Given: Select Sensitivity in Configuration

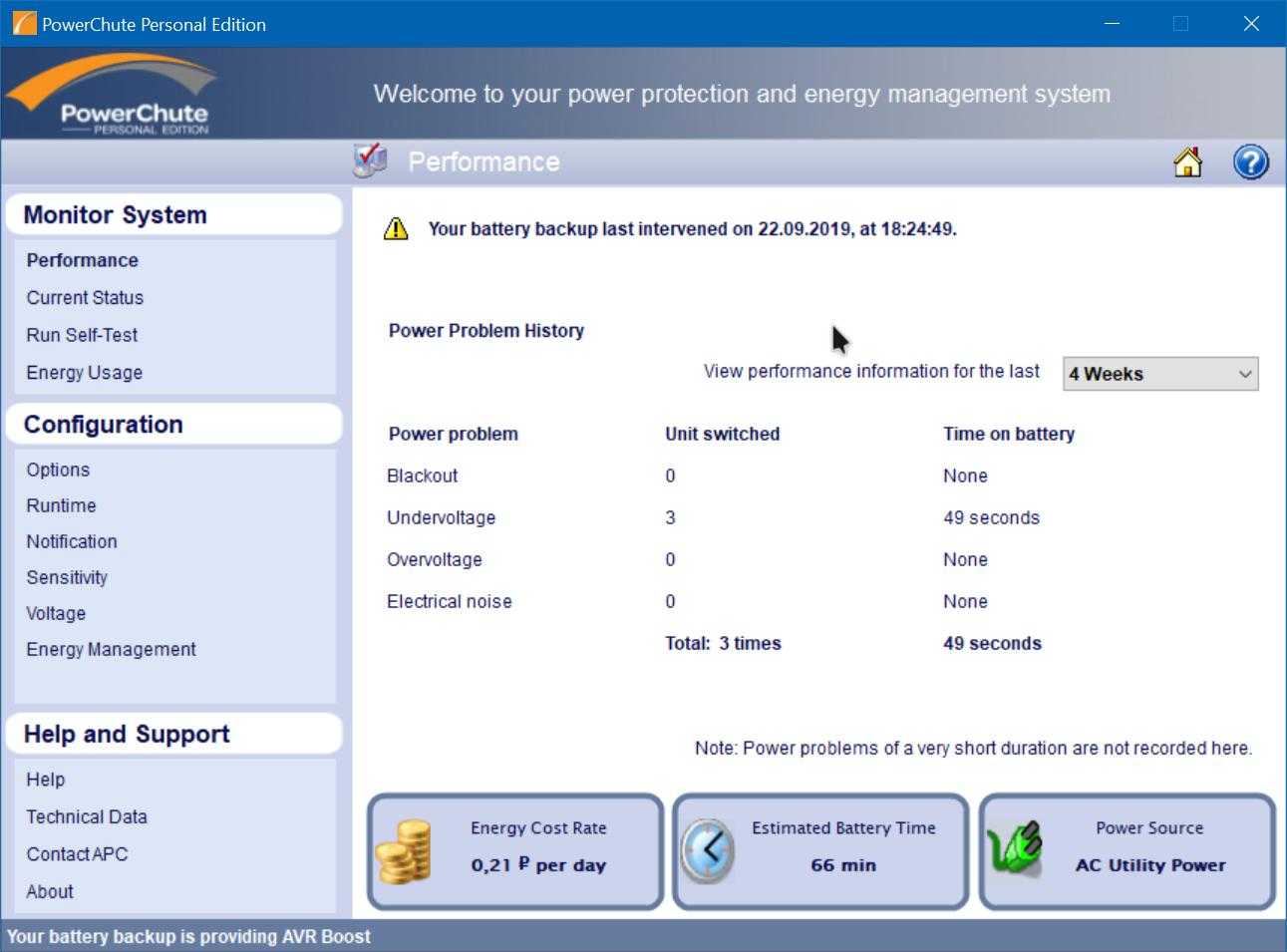Looking at the screenshot, I should click(x=67, y=577).
